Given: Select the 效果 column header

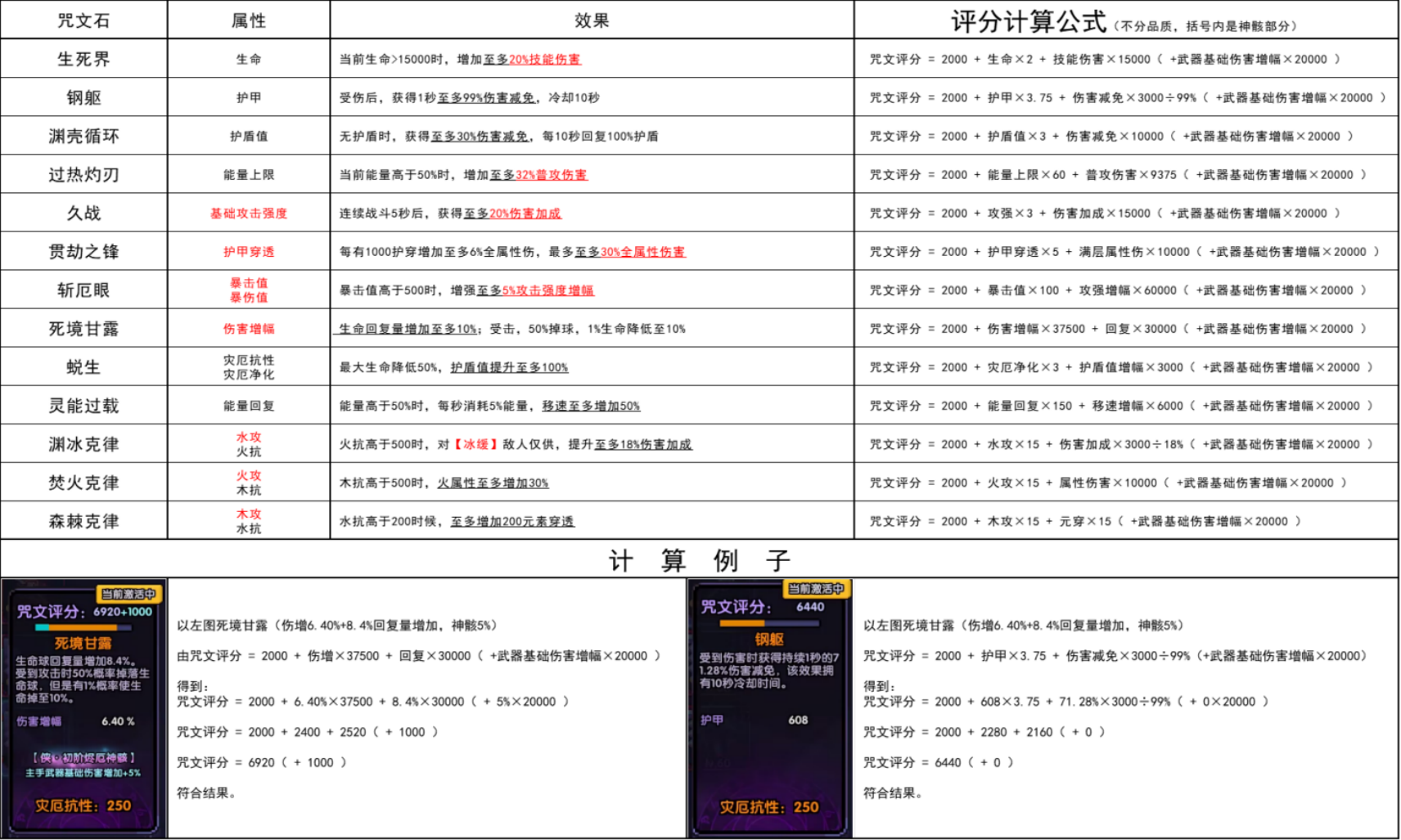Looking at the screenshot, I should pos(592,20).
